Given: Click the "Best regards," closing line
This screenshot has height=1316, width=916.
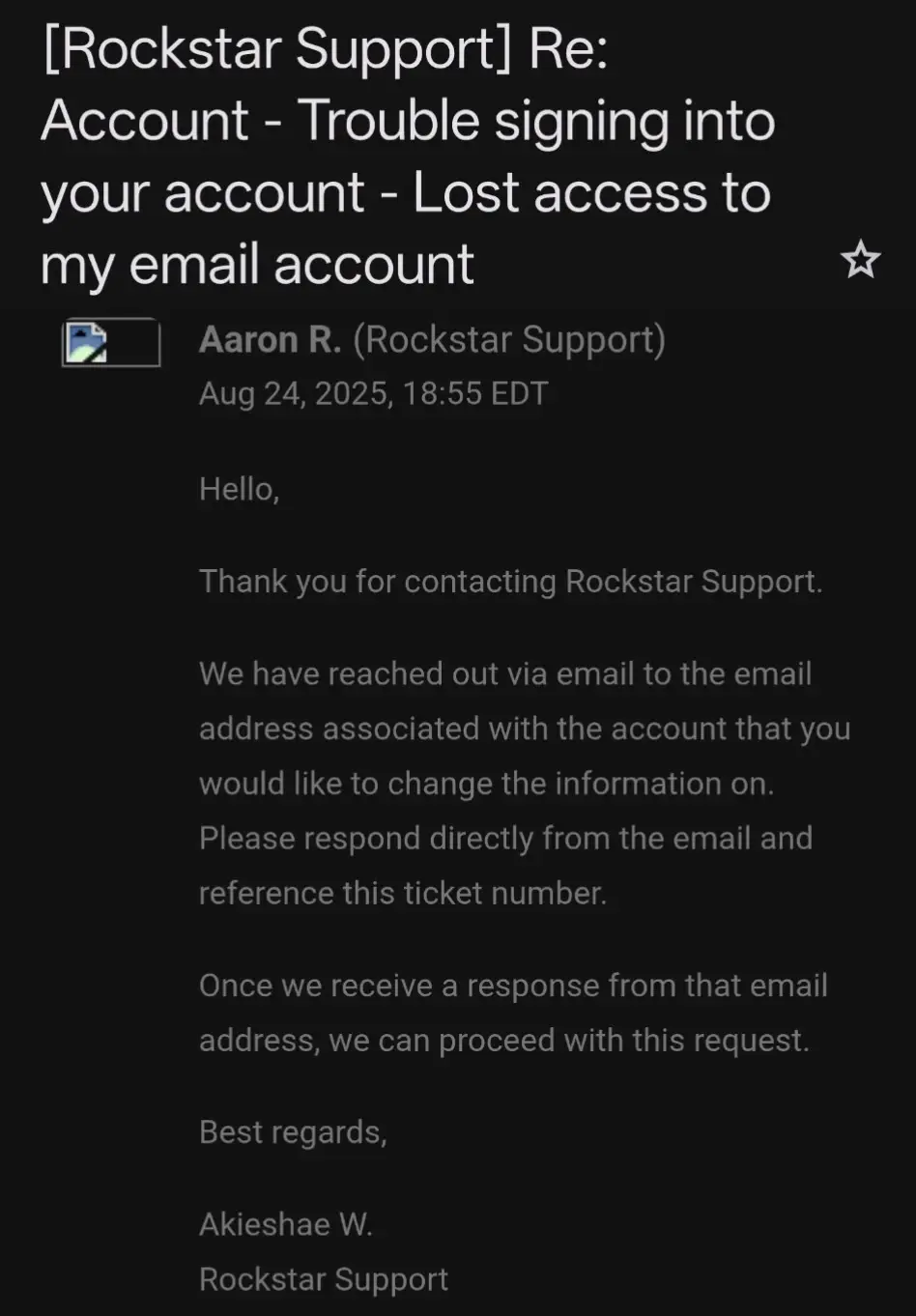Looking at the screenshot, I should (x=293, y=1132).
